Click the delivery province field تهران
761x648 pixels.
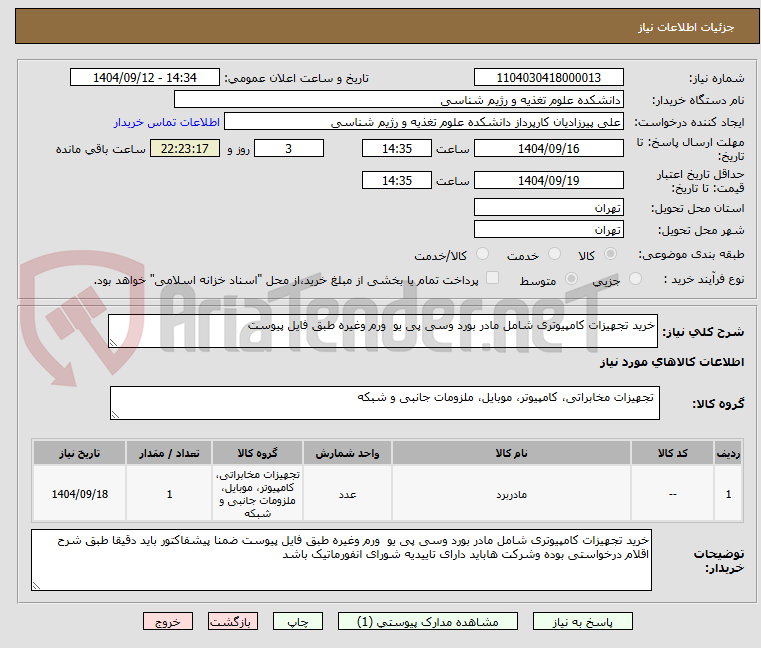tap(548, 207)
